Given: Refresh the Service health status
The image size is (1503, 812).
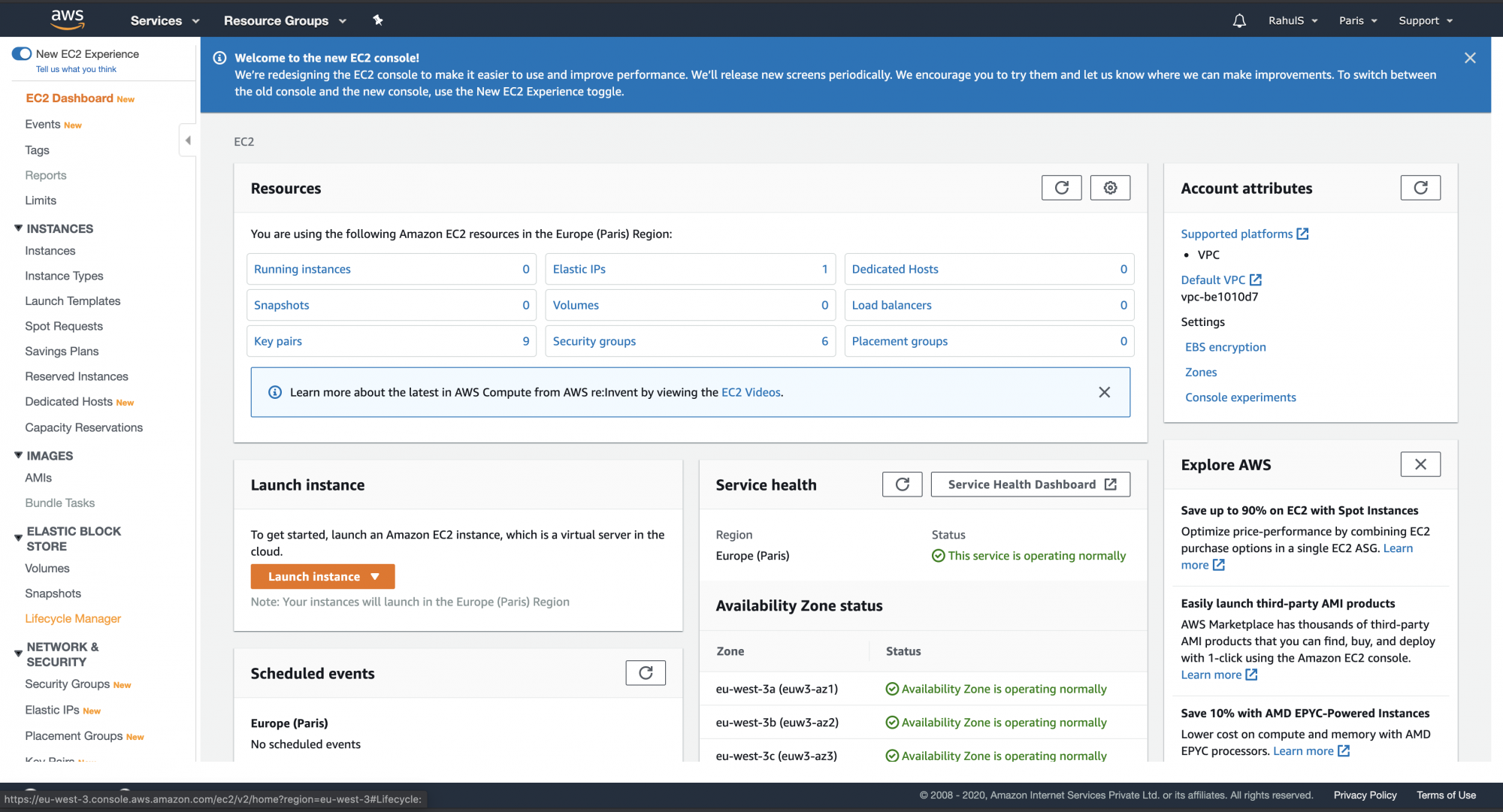Looking at the screenshot, I should pos(902,484).
